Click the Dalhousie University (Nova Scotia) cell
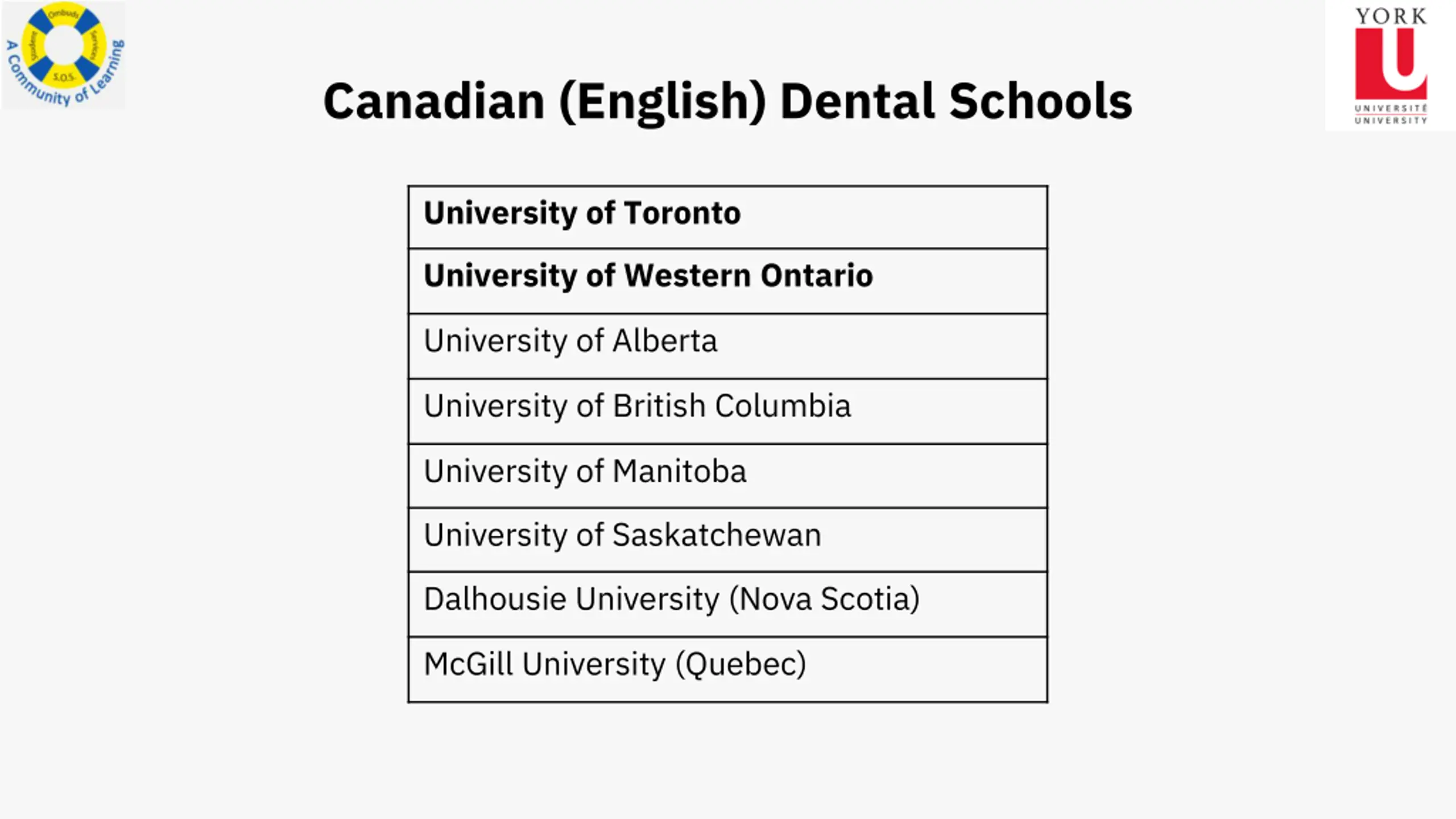The image size is (1456, 819). click(727, 604)
